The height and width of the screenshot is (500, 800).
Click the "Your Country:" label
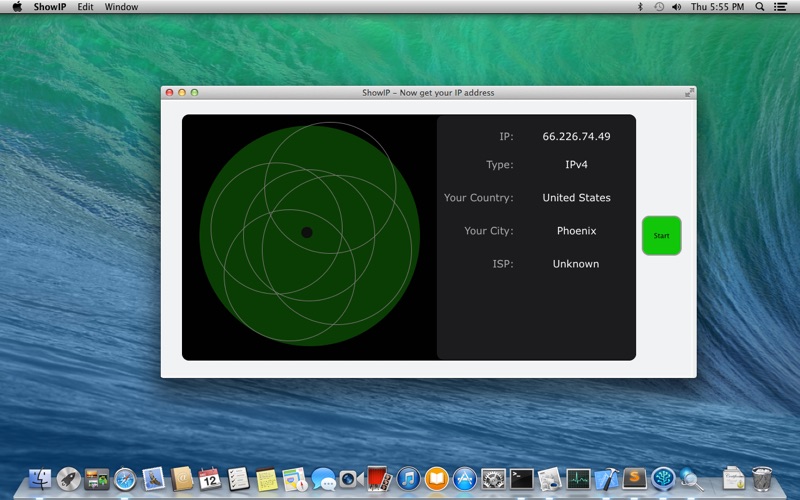[x=479, y=197]
